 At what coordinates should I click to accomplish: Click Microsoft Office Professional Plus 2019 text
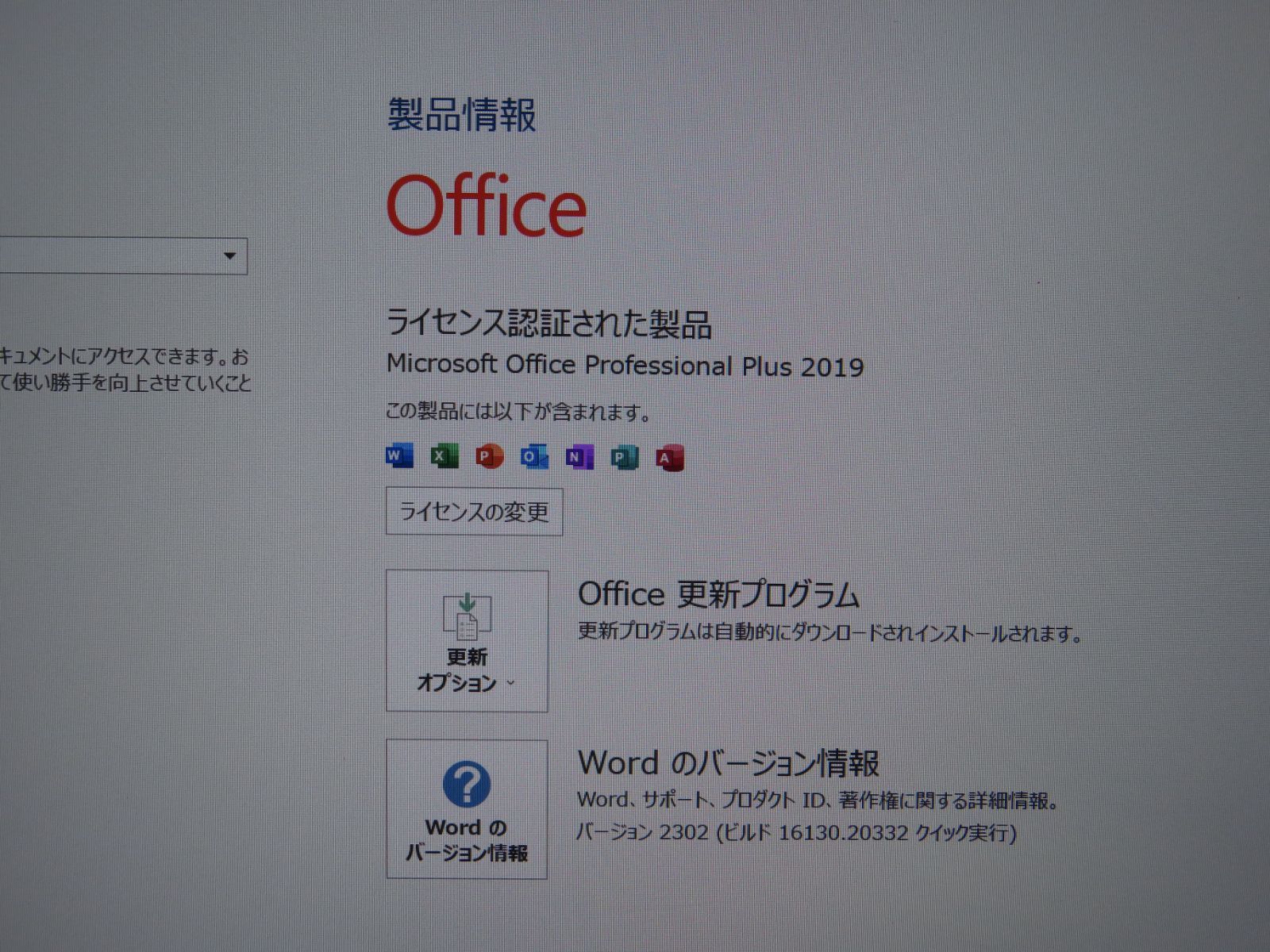(x=625, y=365)
